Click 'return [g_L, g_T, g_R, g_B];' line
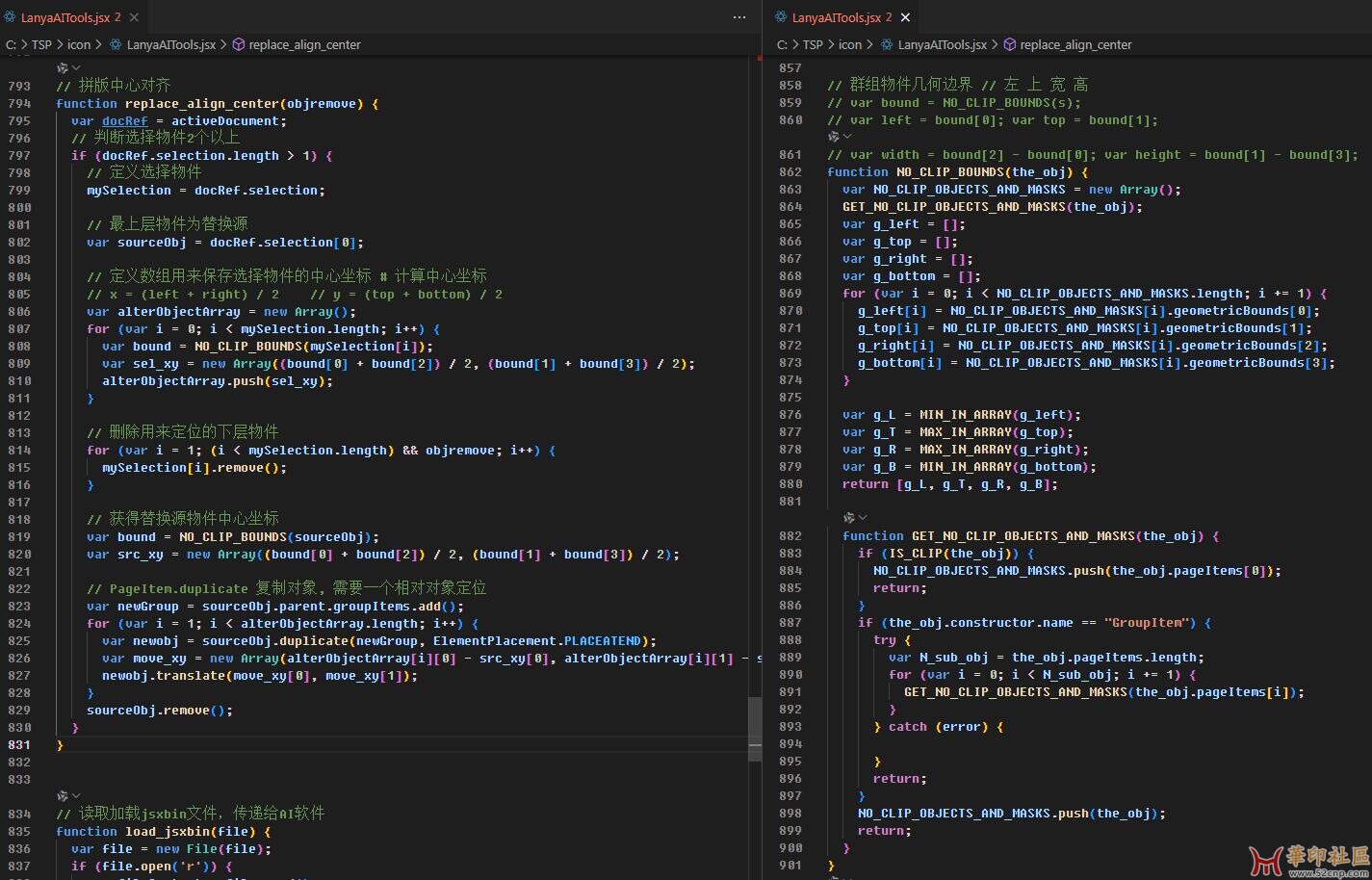 (x=950, y=483)
